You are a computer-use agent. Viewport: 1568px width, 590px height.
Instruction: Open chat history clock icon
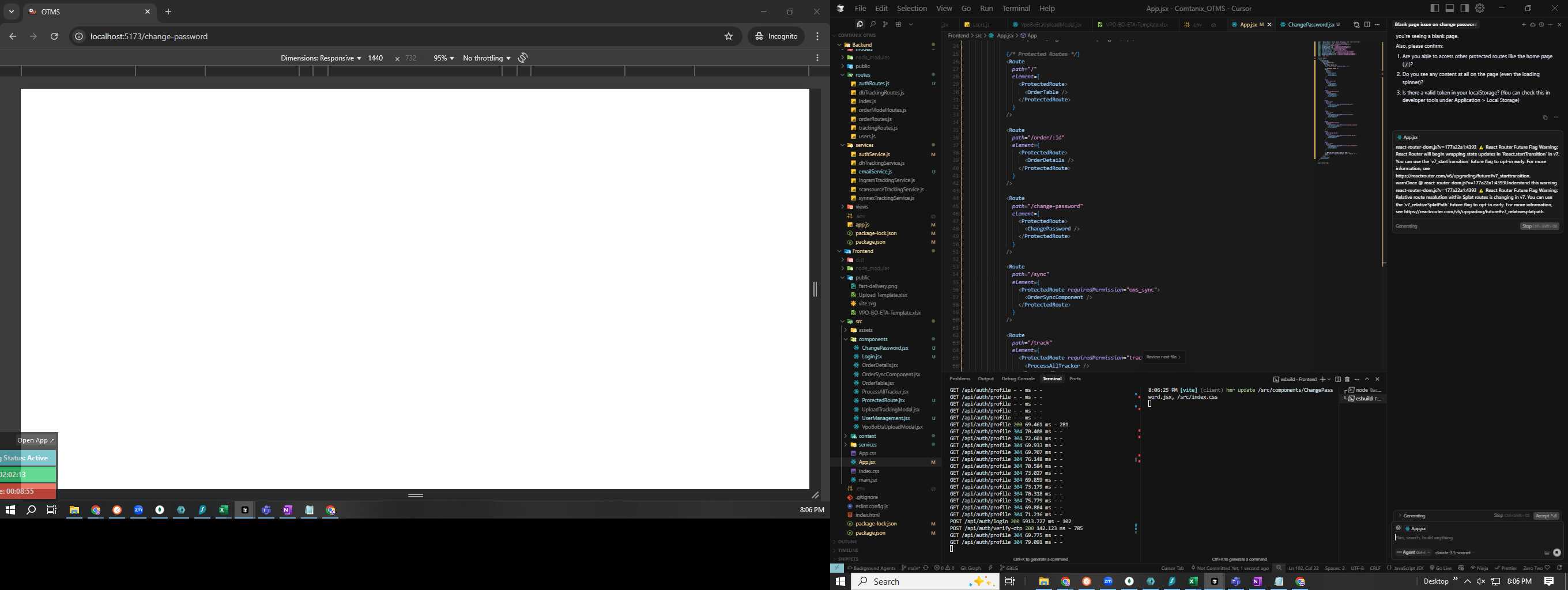[x=1541, y=24]
